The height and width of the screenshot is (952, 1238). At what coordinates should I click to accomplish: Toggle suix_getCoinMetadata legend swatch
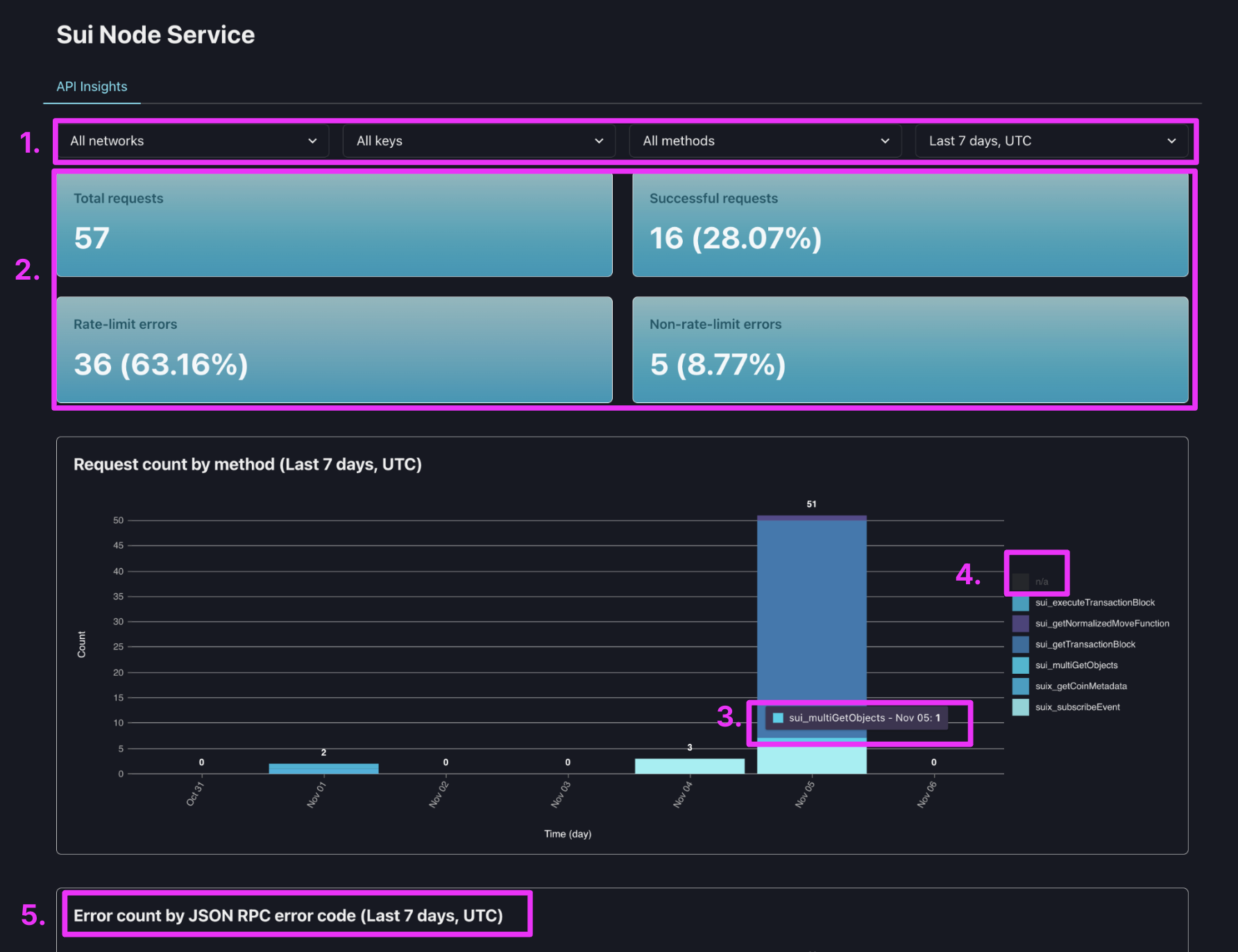point(1020,686)
